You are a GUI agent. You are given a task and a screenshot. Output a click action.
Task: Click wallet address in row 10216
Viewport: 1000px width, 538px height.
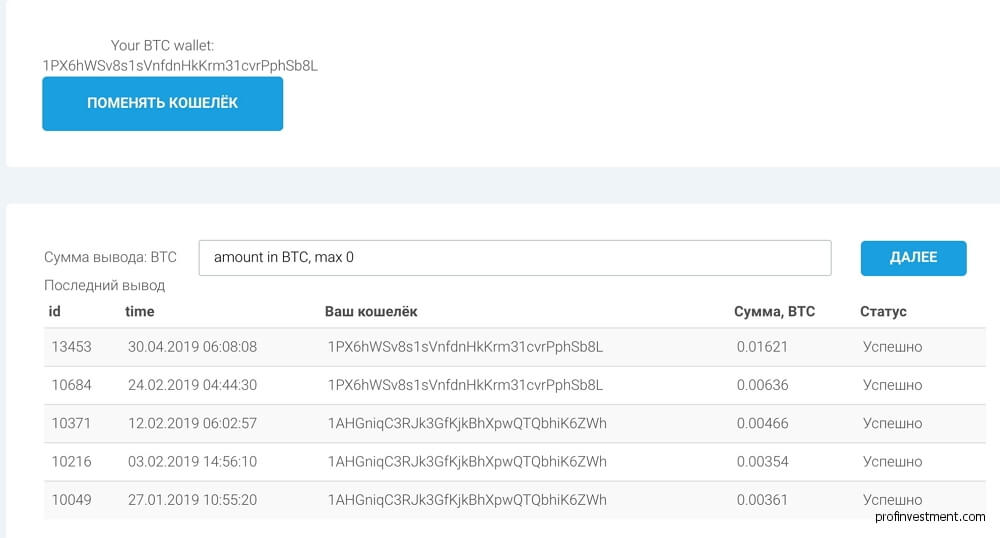point(467,462)
